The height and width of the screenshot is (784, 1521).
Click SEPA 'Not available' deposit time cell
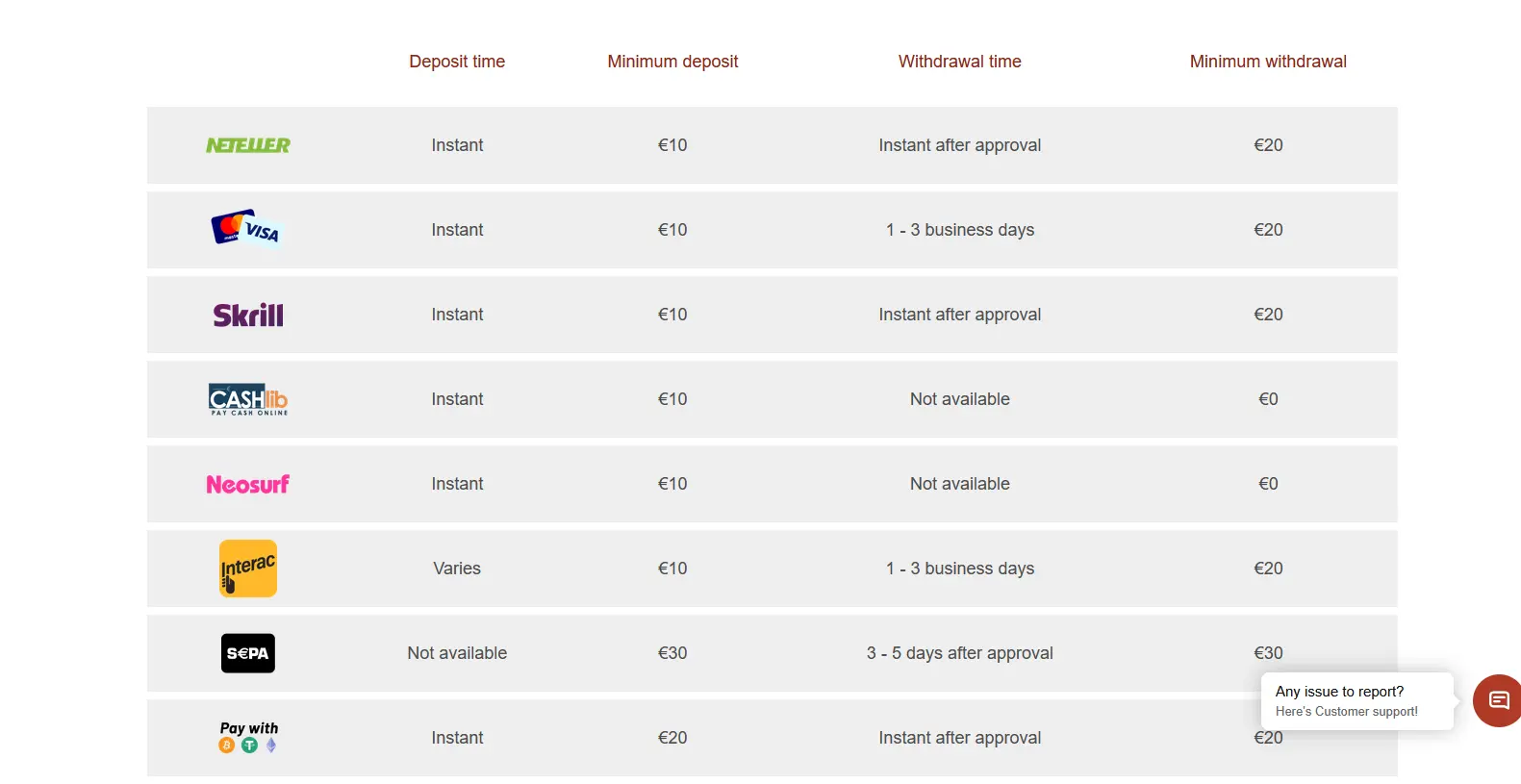pyautogui.click(x=457, y=653)
